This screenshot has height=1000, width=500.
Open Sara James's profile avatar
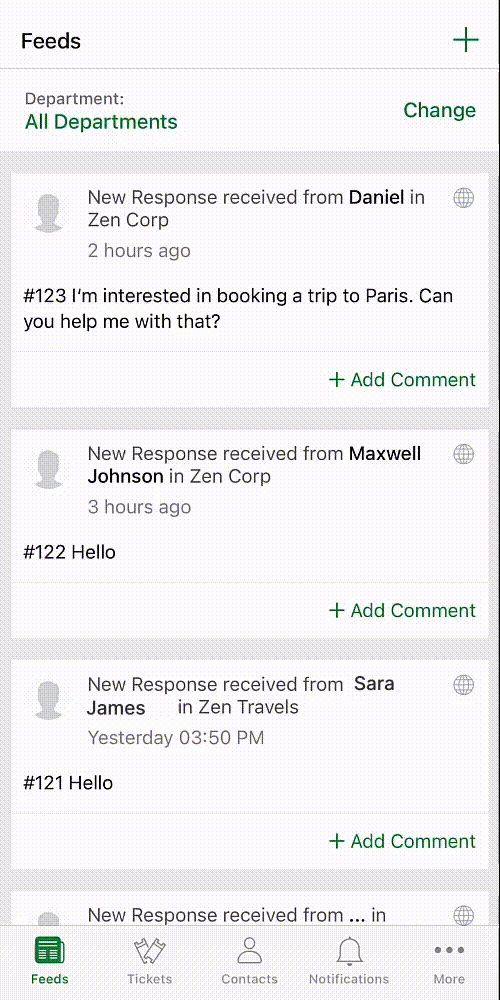tap(48, 700)
